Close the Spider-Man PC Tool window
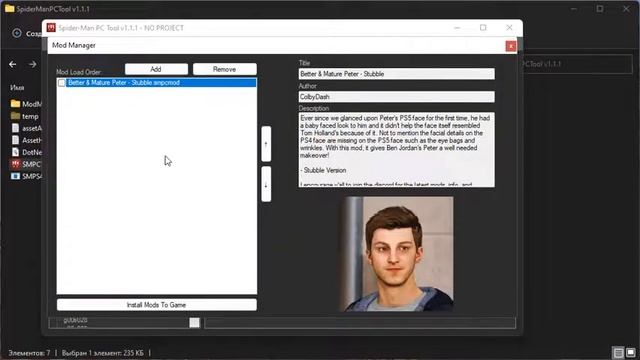This screenshot has width=640, height=360. (x=509, y=28)
